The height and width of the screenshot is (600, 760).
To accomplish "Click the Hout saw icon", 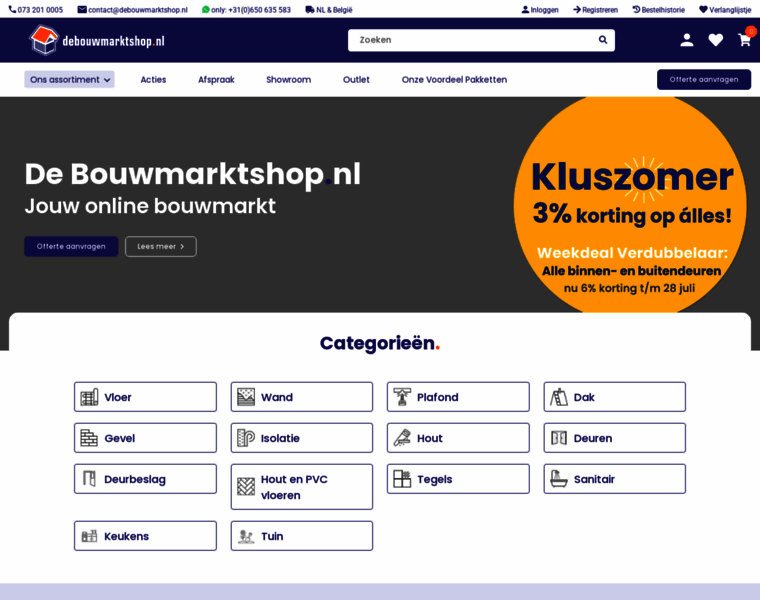I will (402, 438).
